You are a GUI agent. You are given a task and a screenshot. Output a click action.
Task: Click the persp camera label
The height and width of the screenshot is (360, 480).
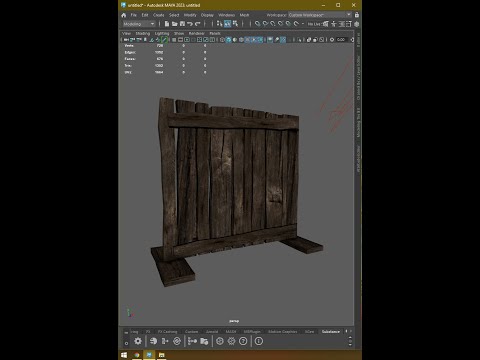[234, 321]
